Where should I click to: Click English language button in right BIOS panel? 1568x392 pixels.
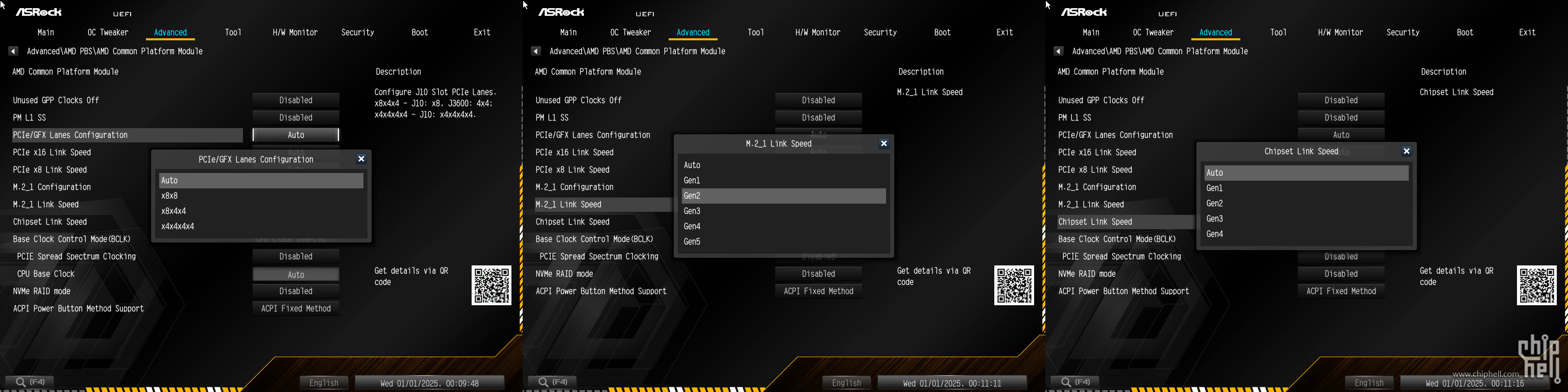(1369, 383)
